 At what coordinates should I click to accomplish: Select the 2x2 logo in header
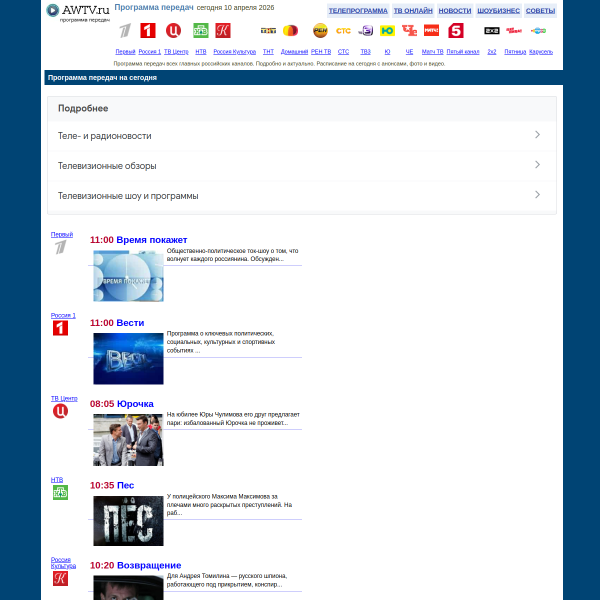pos(492,31)
